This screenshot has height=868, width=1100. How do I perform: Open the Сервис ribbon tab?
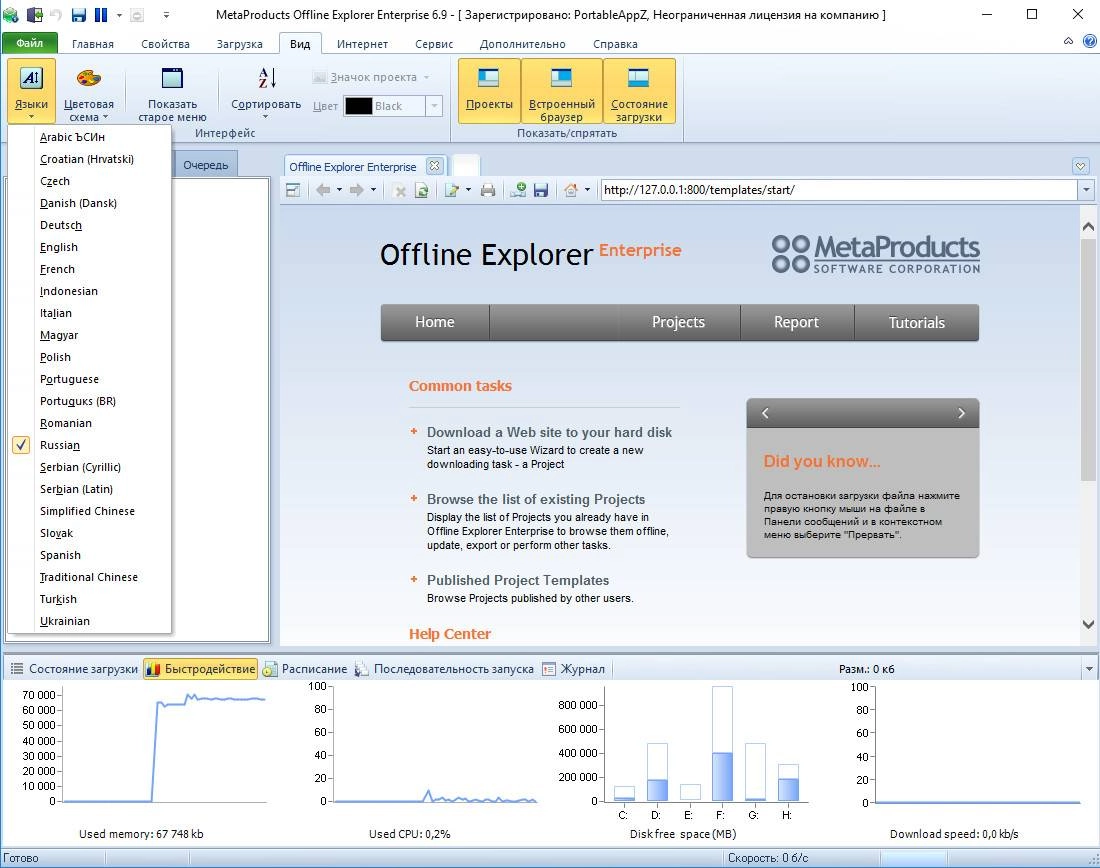coord(434,44)
